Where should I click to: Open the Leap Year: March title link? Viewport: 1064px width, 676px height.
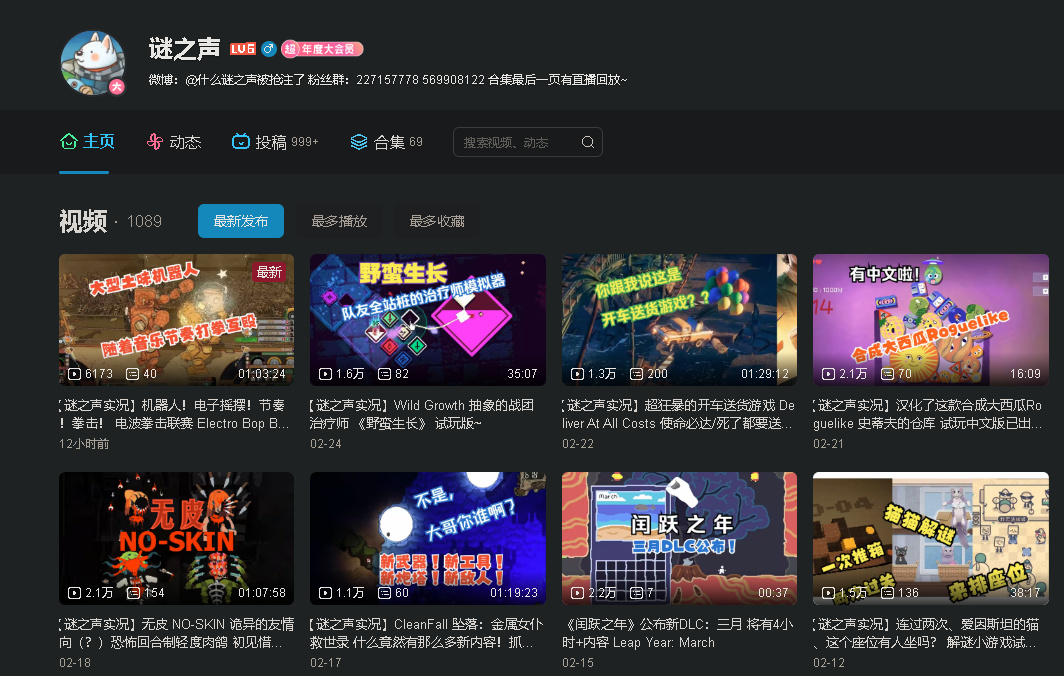click(x=678, y=633)
